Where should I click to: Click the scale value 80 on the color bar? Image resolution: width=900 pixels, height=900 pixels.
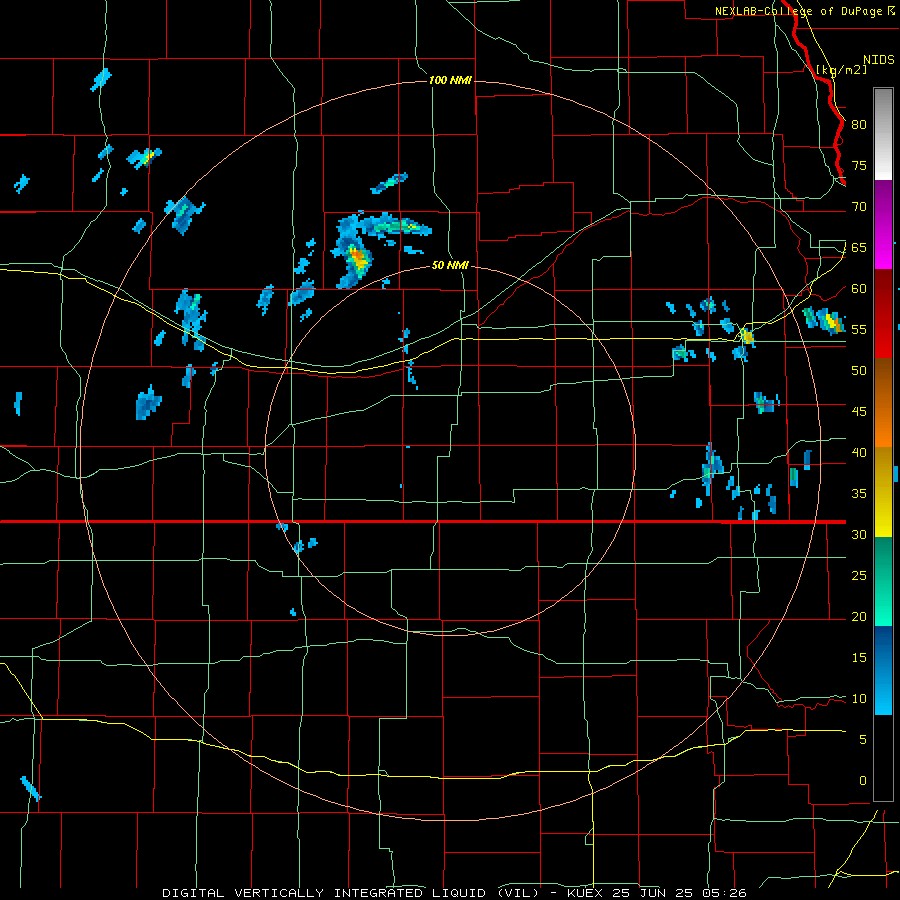pyautogui.click(x=859, y=125)
